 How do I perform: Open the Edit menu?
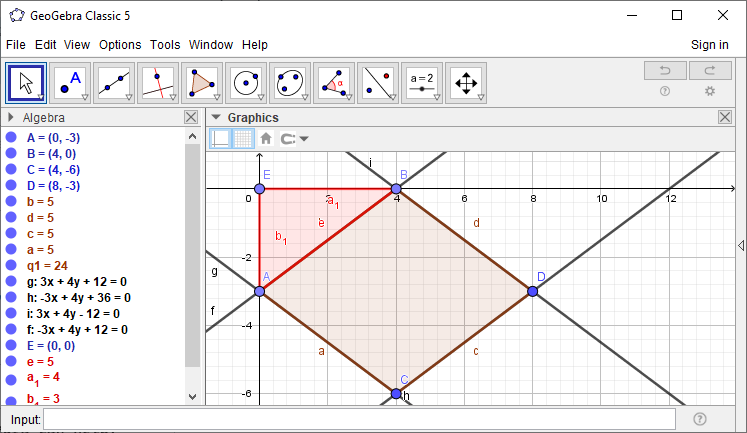pyautogui.click(x=45, y=45)
